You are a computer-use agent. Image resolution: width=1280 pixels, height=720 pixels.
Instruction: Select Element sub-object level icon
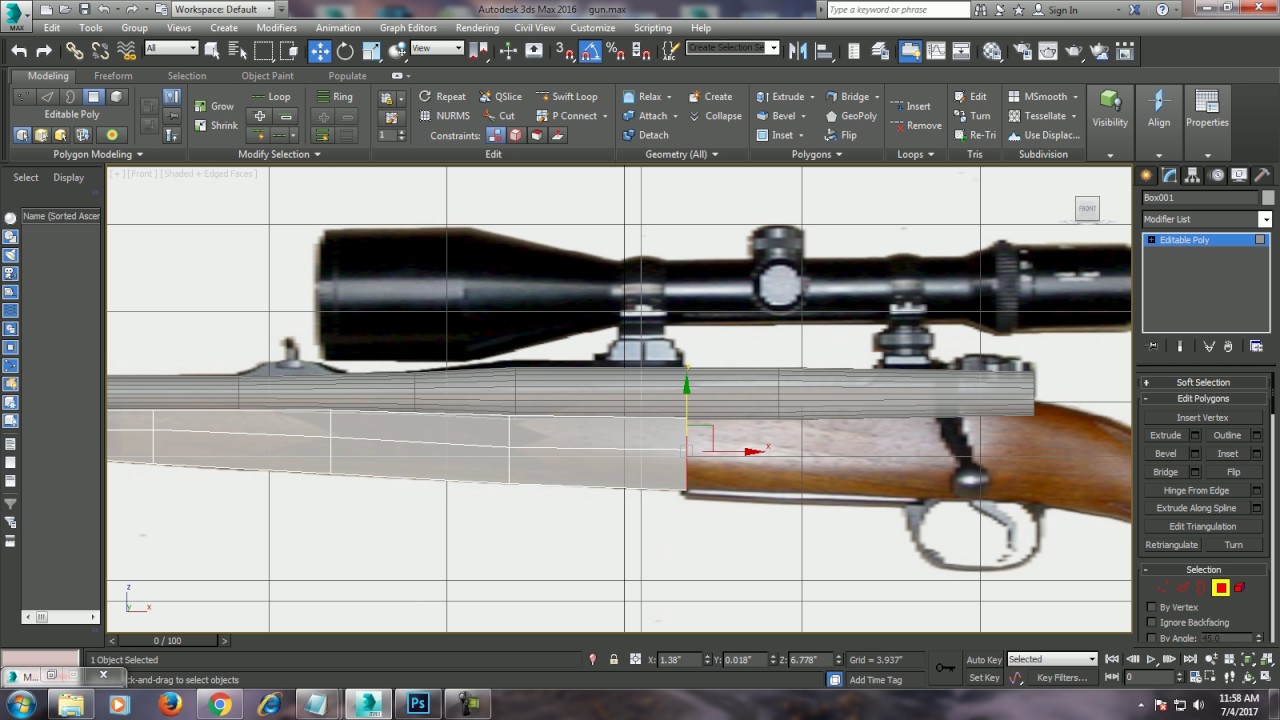click(1239, 588)
